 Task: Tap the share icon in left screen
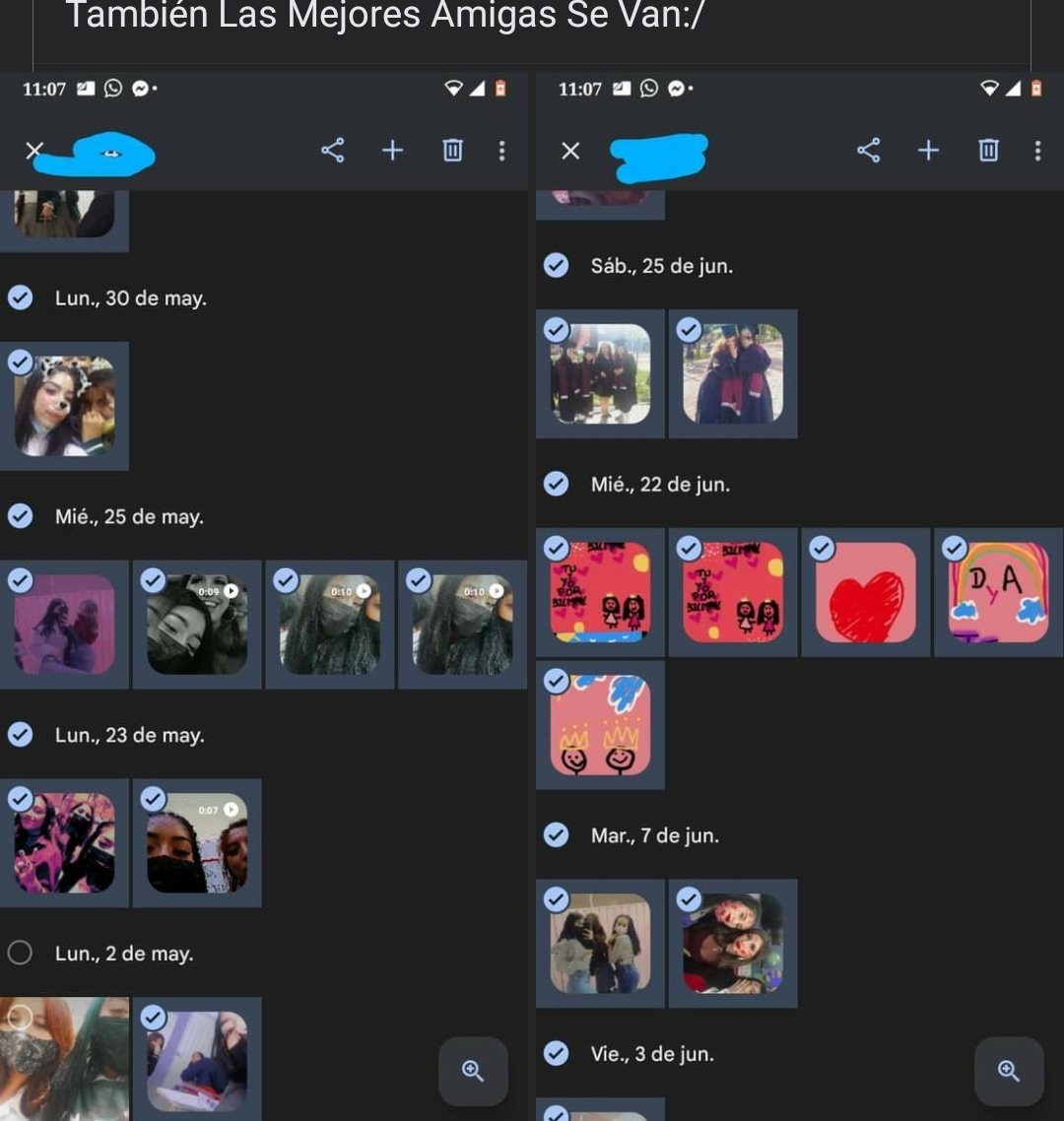point(333,150)
